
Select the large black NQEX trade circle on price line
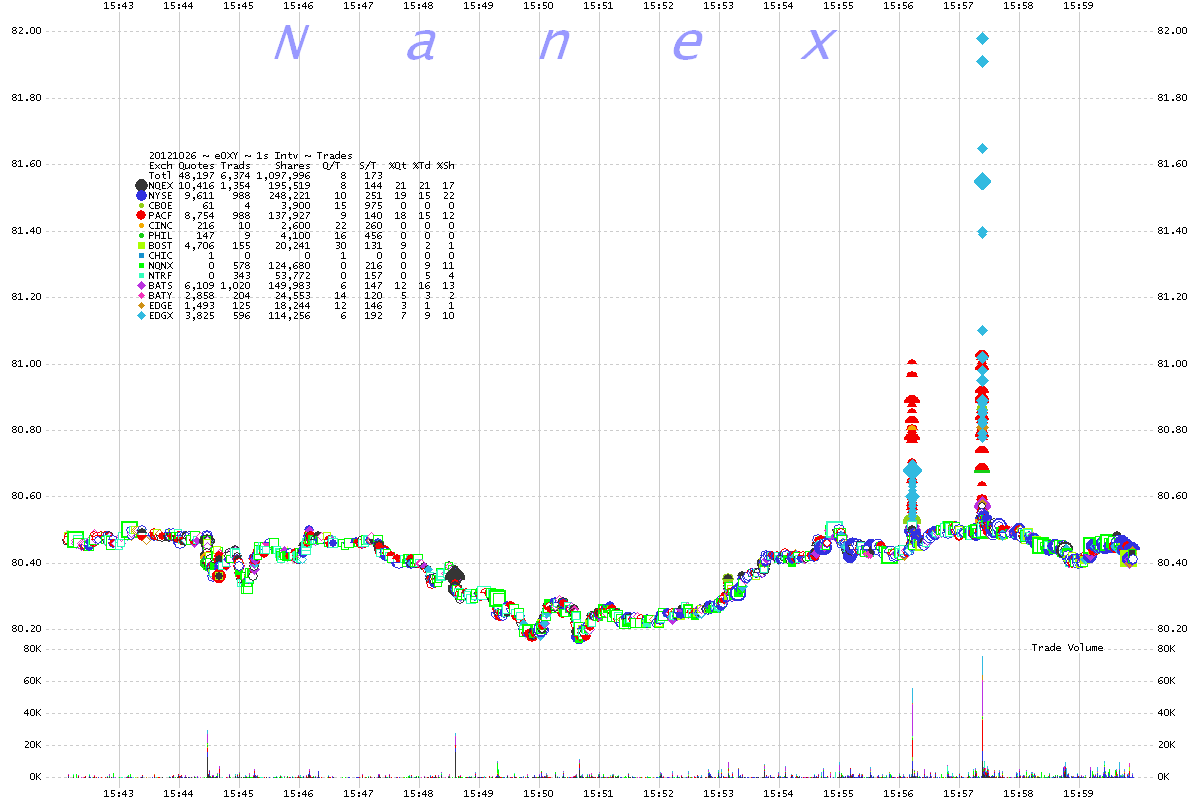coord(455,576)
